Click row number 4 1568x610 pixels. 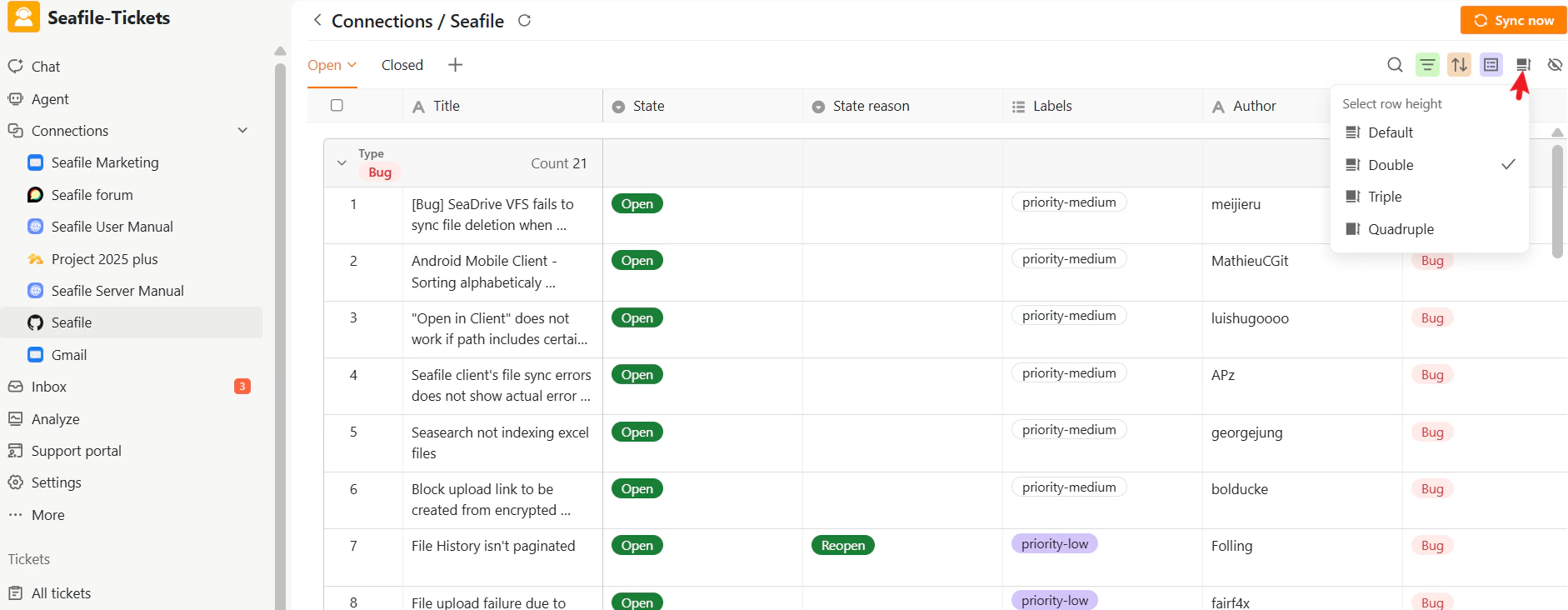point(353,375)
